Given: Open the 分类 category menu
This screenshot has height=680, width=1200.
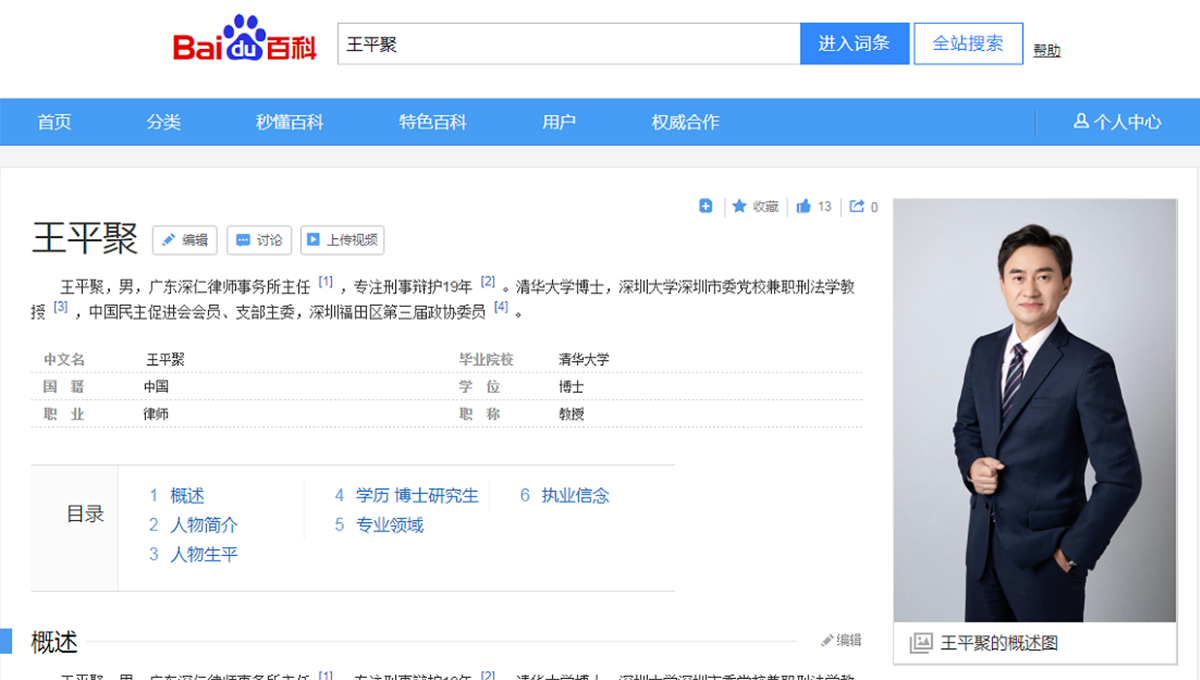Looking at the screenshot, I should (164, 121).
